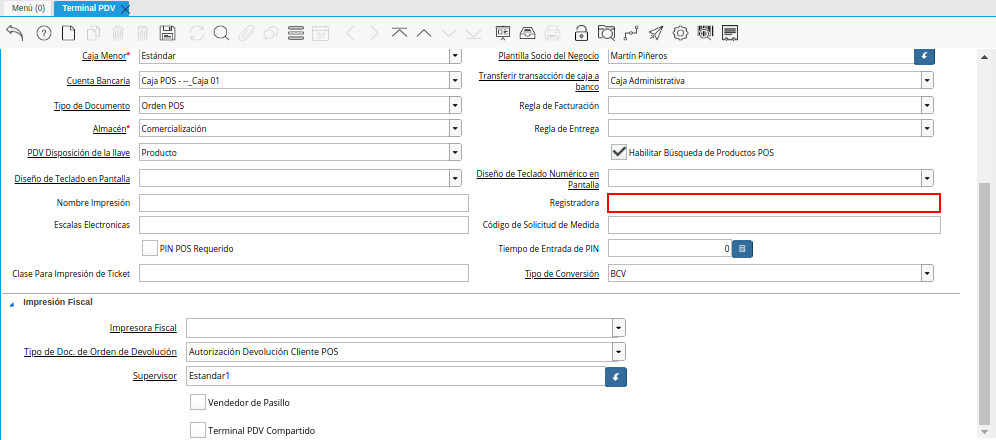Click the Registradora input field
The image size is (996, 440).
(x=774, y=203)
